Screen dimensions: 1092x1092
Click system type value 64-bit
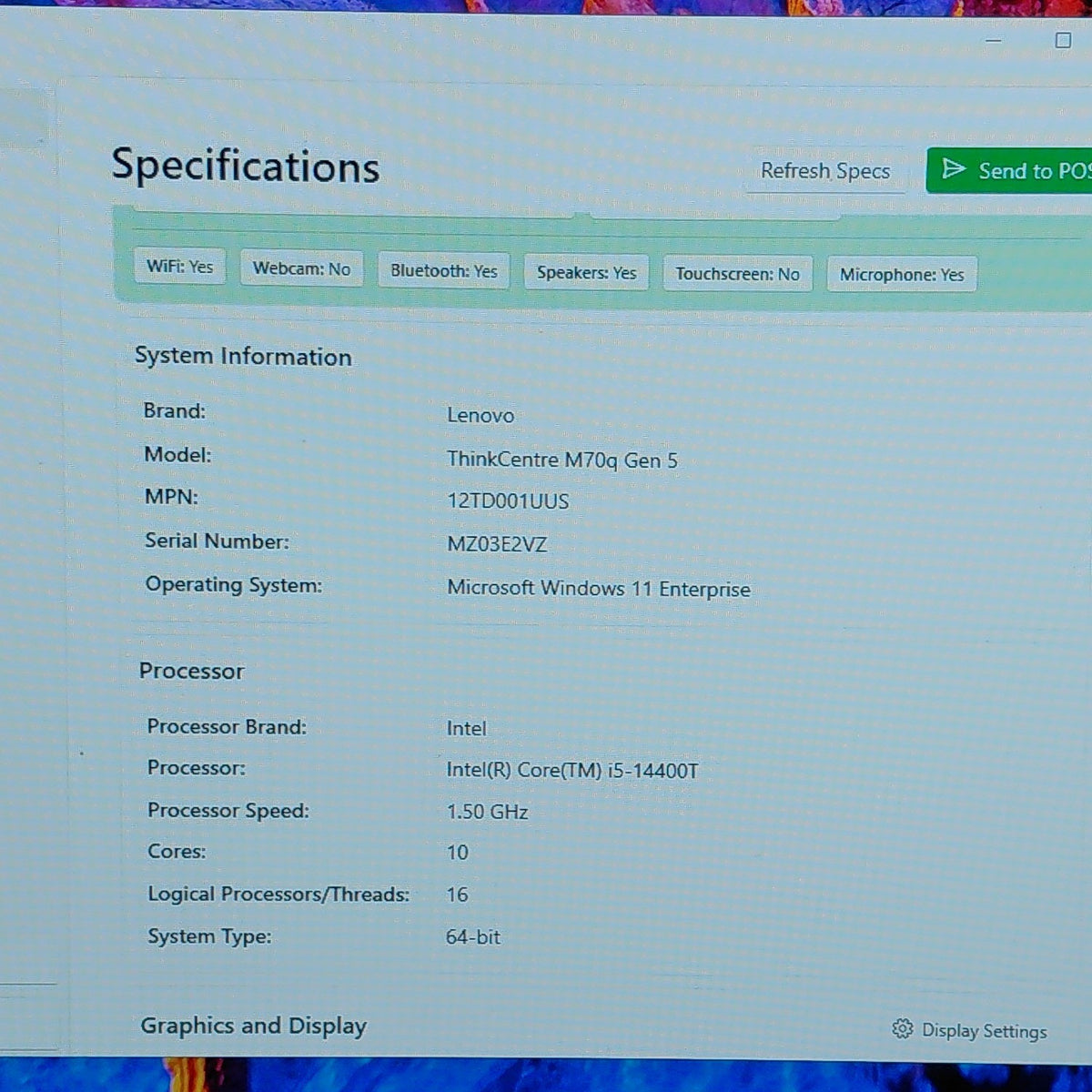point(473,936)
